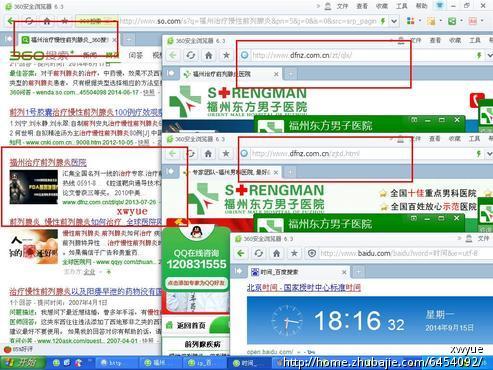Image resolution: width=493 pixels, height=370 pixels.
Task: Open 工具 menu in the topmost so.com window
Action: [401, 6]
